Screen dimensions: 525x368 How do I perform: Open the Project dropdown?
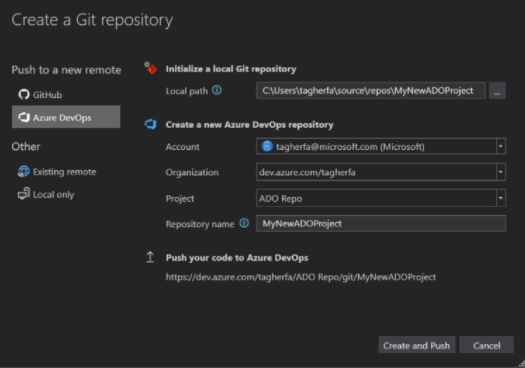tap(381, 198)
